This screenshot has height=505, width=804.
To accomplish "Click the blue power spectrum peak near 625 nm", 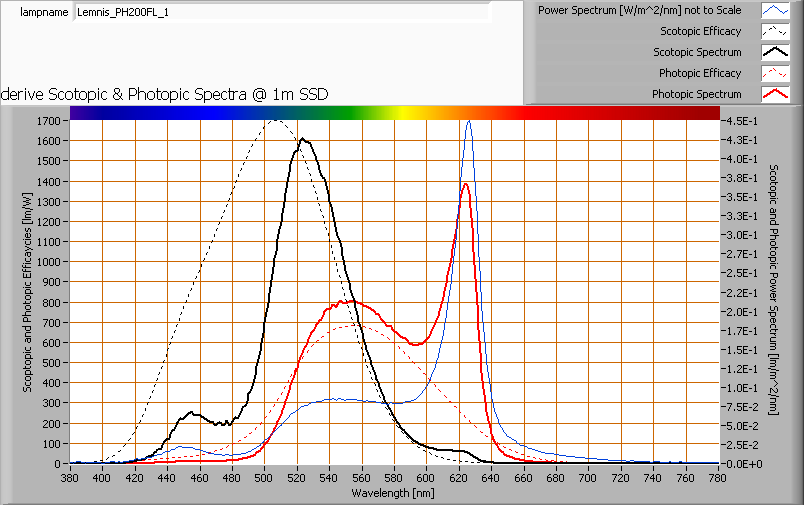I will [x=468, y=122].
